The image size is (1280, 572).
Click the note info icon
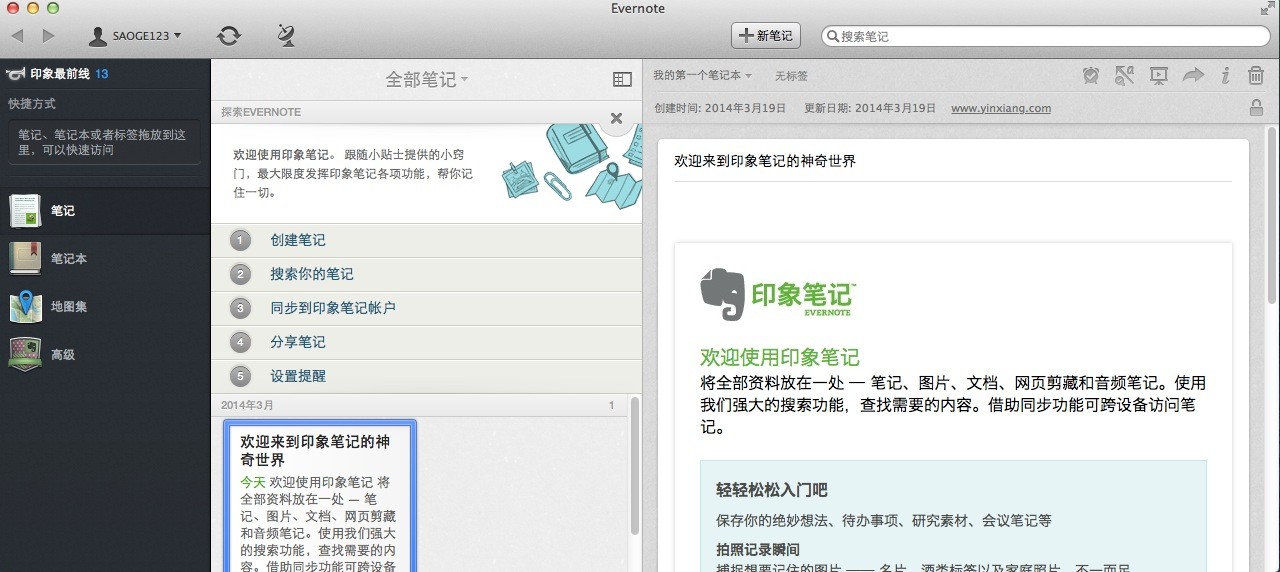[1225, 75]
